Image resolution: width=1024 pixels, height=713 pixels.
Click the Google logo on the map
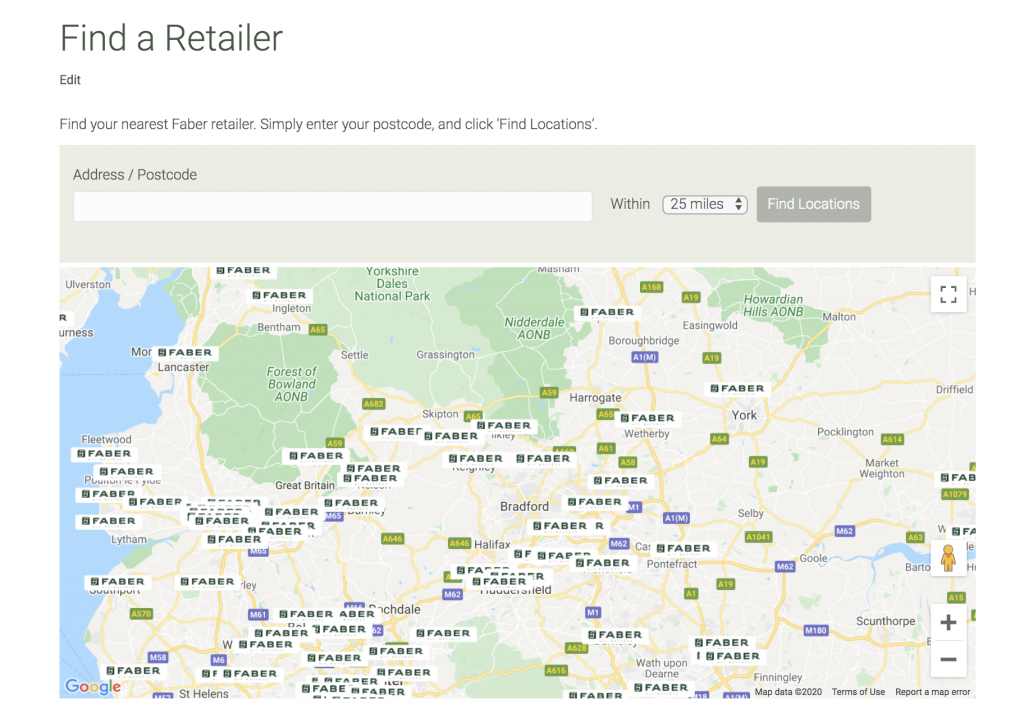pyautogui.click(x=92, y=687)
